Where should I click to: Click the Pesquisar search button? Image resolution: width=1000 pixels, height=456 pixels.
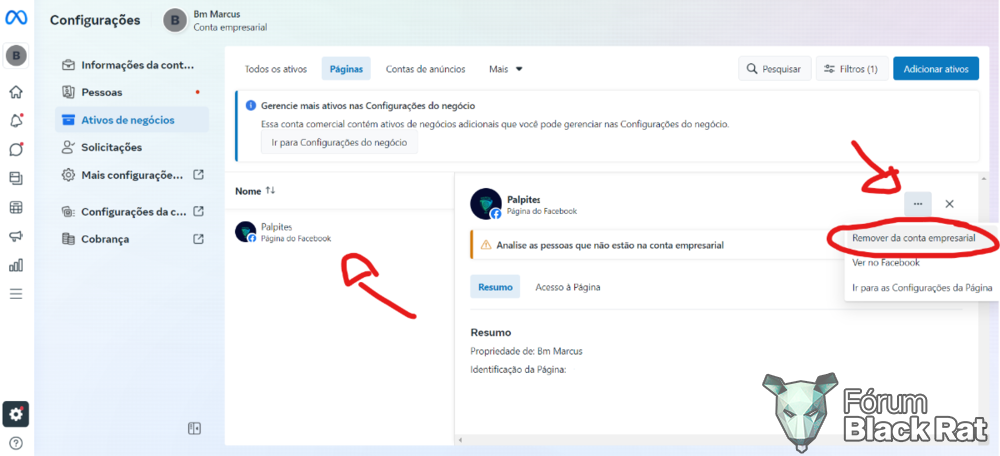tap(775, 69)
